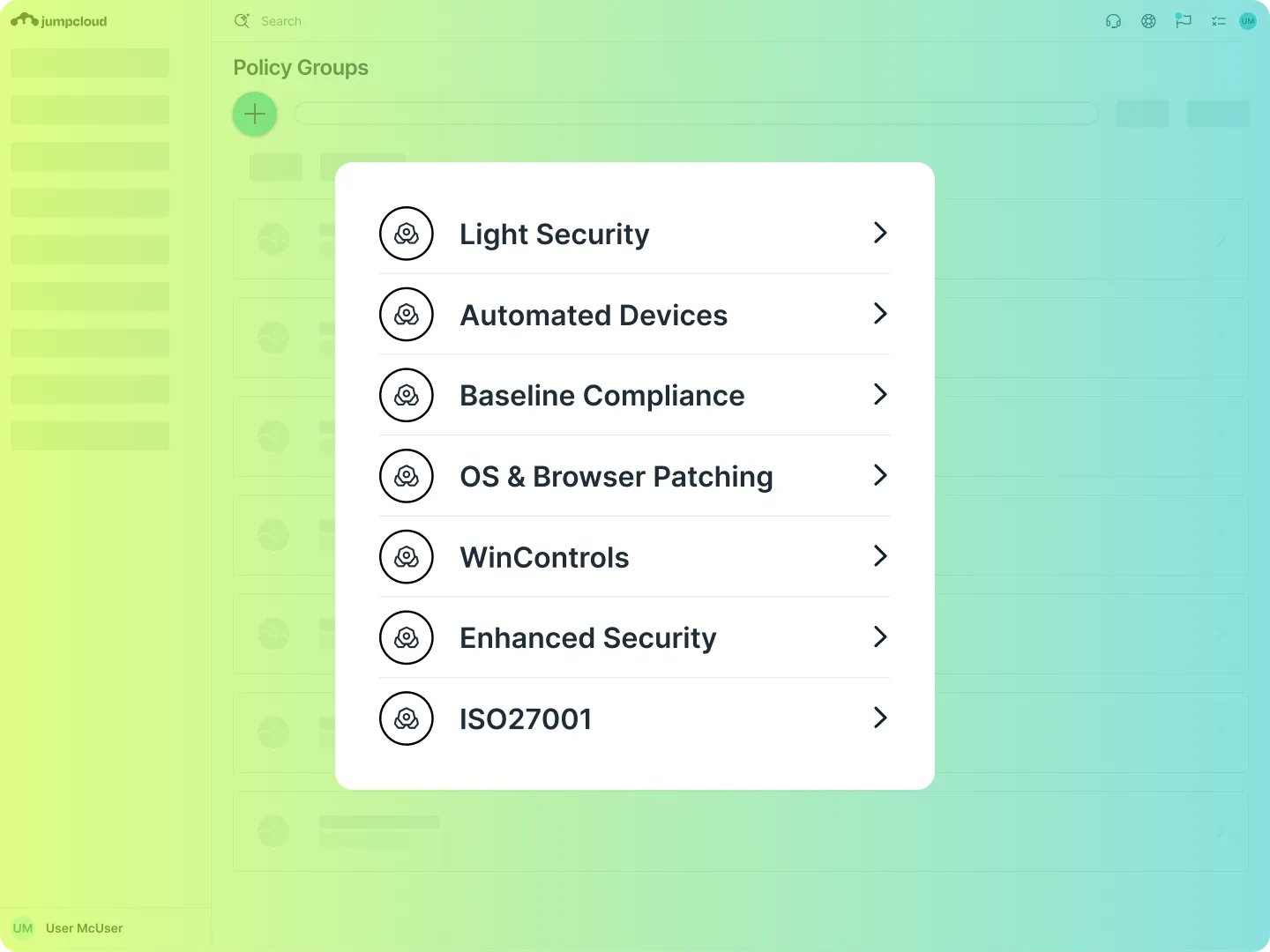Expand the Baseline Compliance chevron

tap(880, 394)
